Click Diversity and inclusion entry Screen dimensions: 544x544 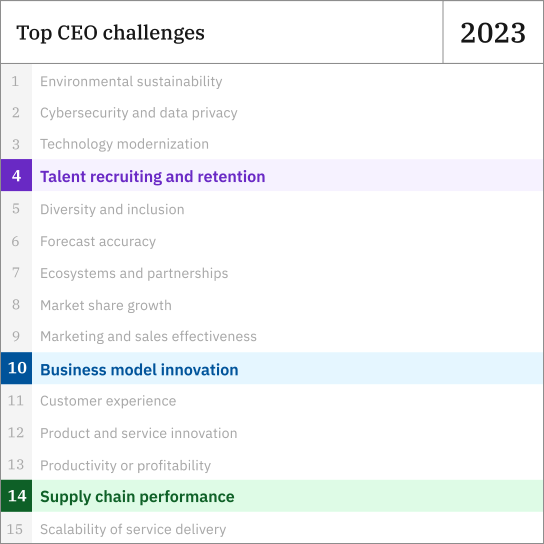click(x=112, y=210)
